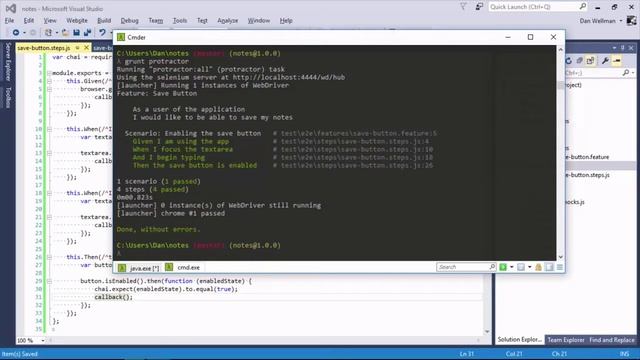Switch to the Team Explorer tab

(x=566, y=340)
